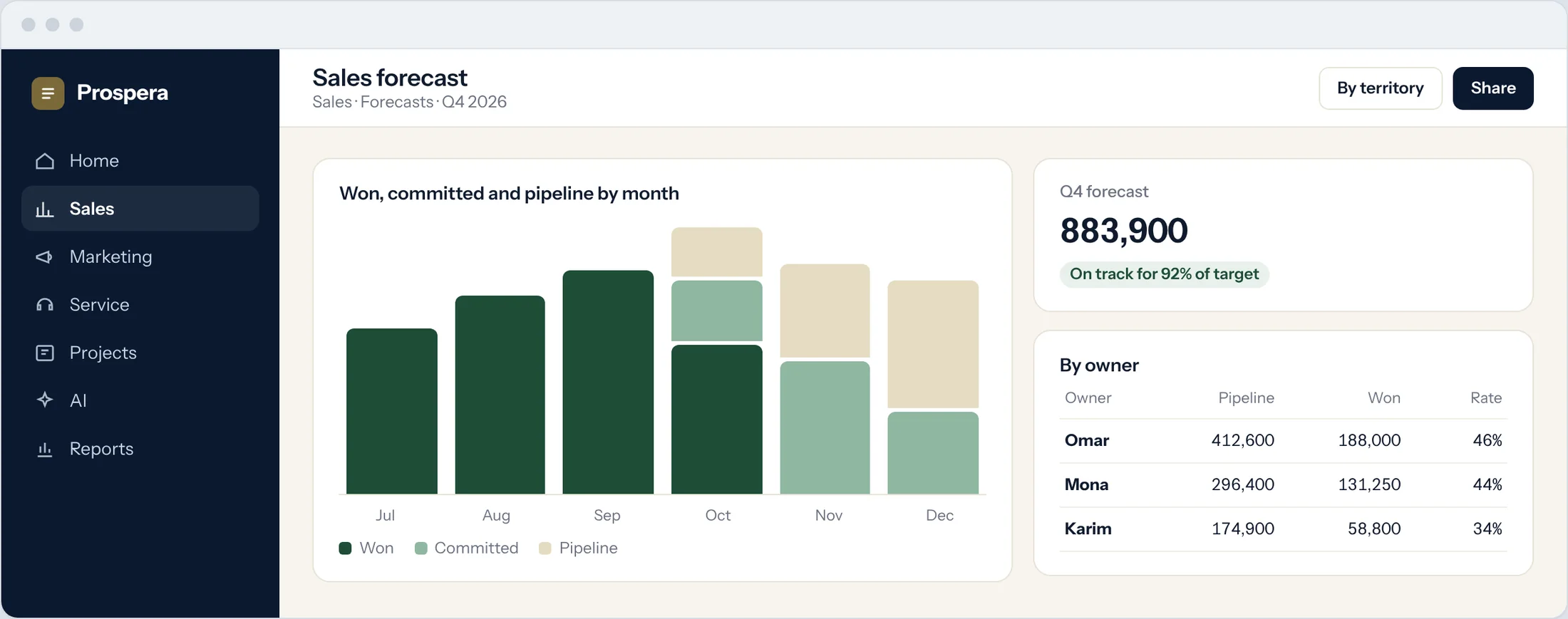This screenshot has height=619, width=1568.
Task: Click the Won column header
Action: (x=1384, y=398)
